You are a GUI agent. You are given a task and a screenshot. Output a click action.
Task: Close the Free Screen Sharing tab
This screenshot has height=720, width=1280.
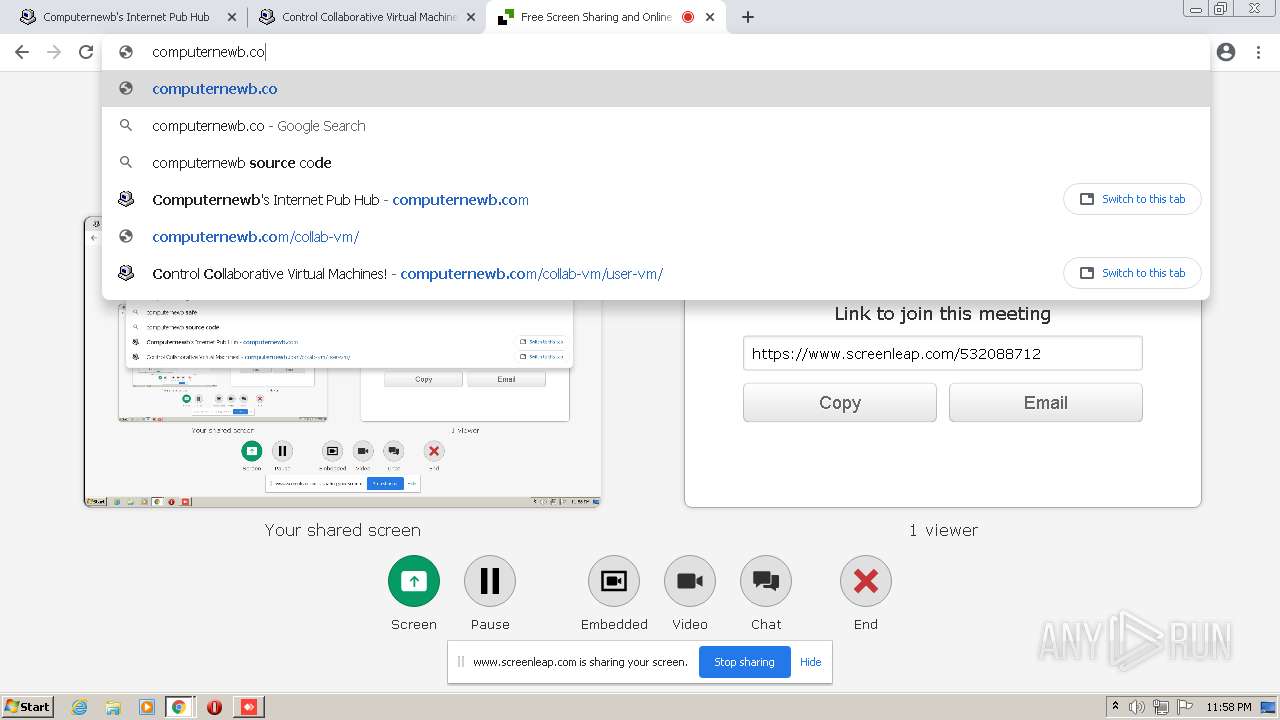click(x=712, y=17)
